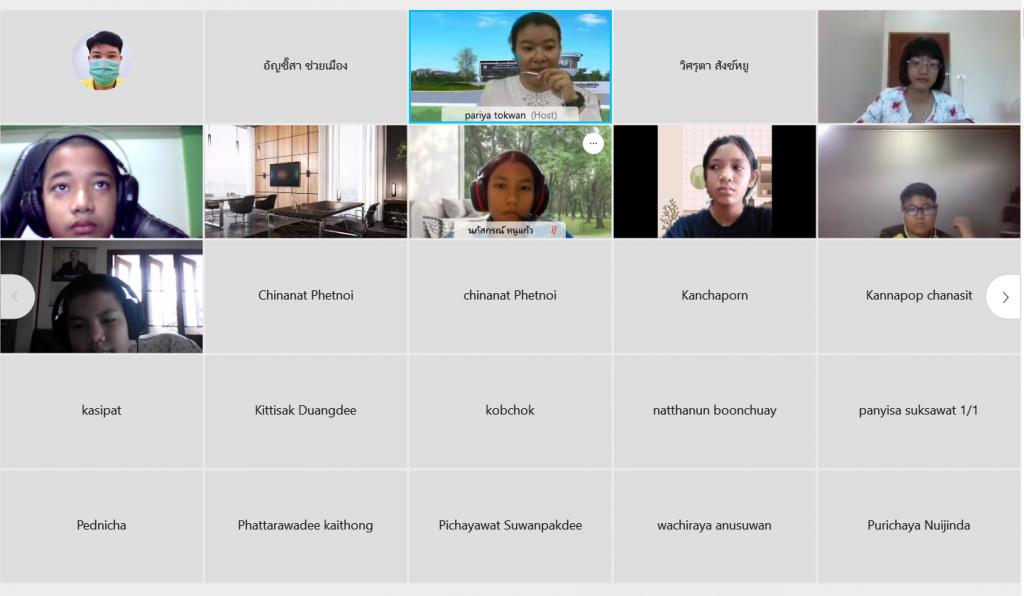
Task: Click the kasipat participant tile
Action: coord(101,411)
